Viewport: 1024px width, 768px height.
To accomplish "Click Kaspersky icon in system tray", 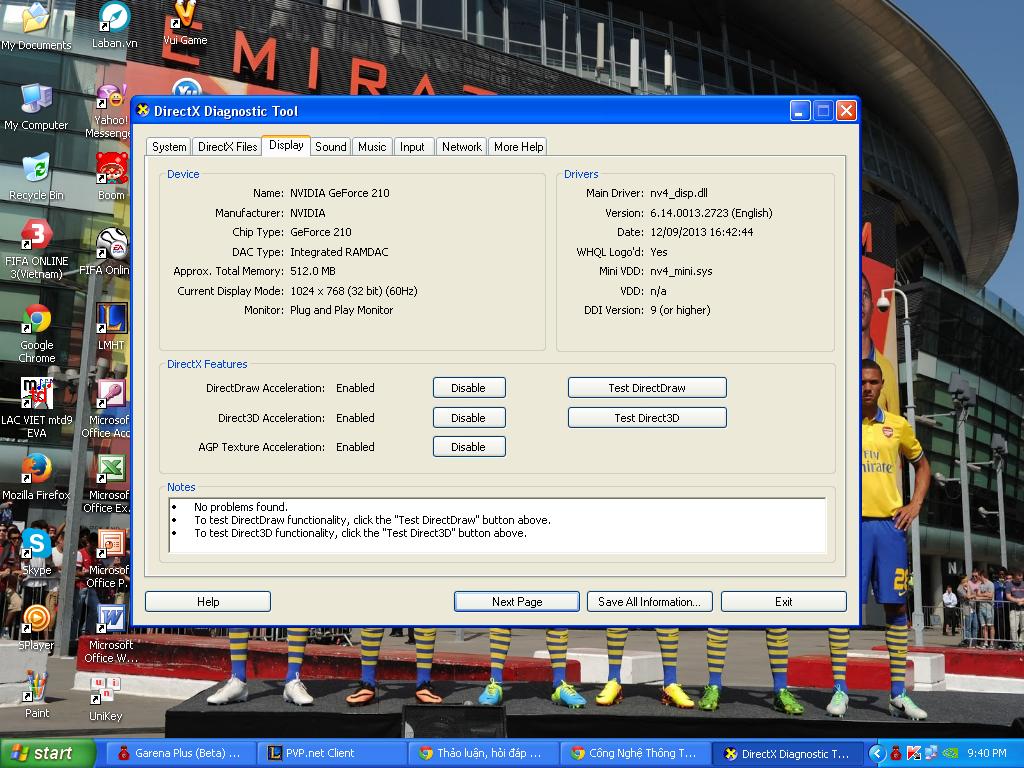I will coord(914,753).
